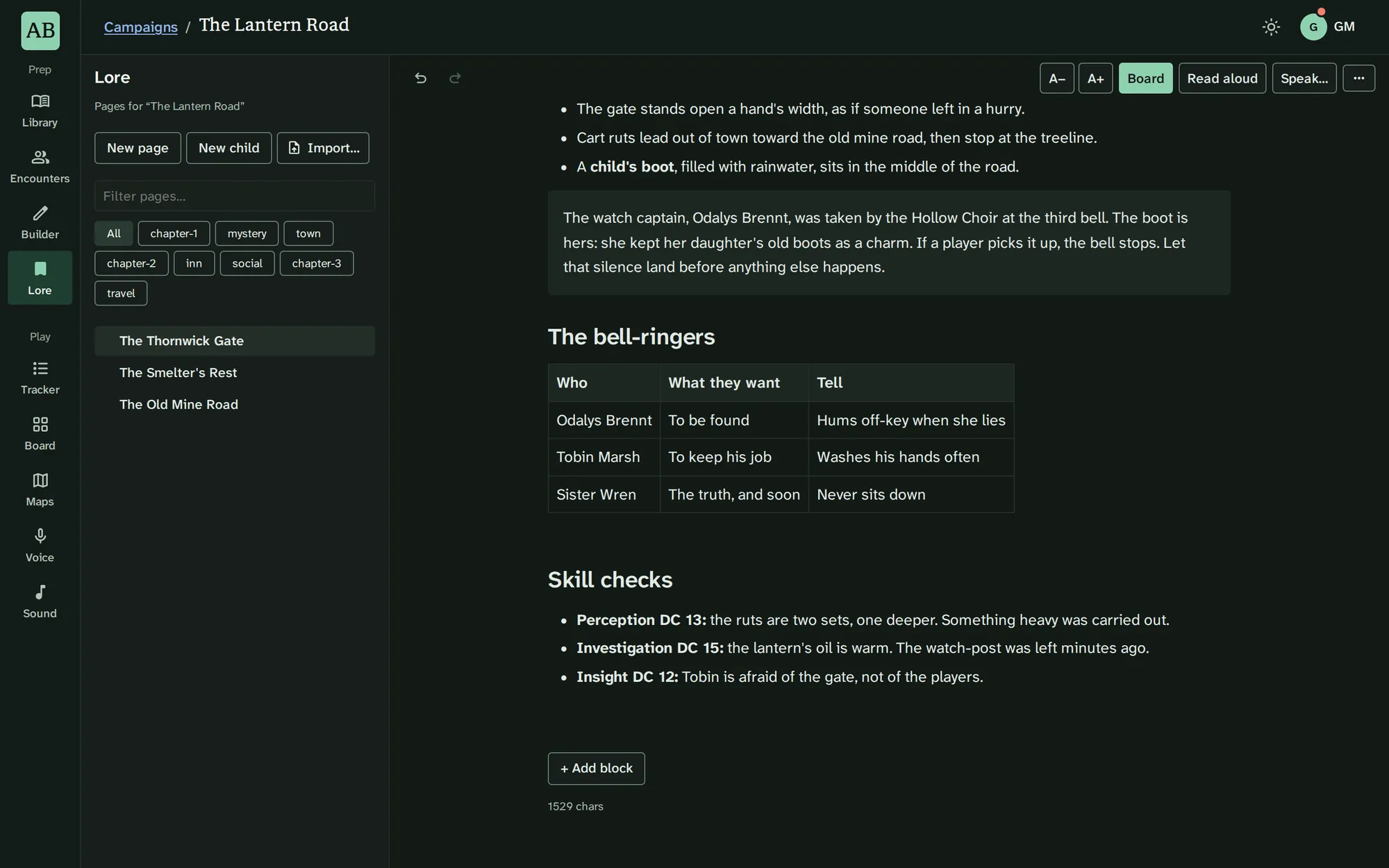Image resolution: width=1389 pixels, height=868 pixels.
Task: Filter pages by chapter-2 tag
Action: (x=131, y=263)
